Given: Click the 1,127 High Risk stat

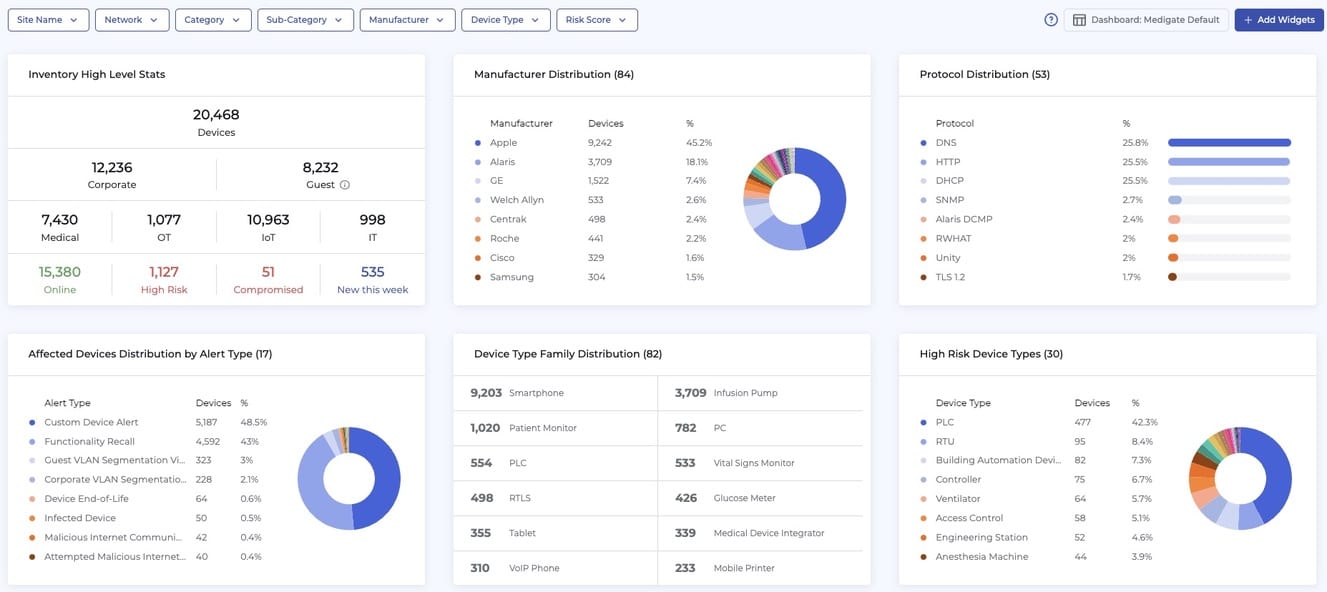Looking at the screenshot, I should [x=164, y=279].
